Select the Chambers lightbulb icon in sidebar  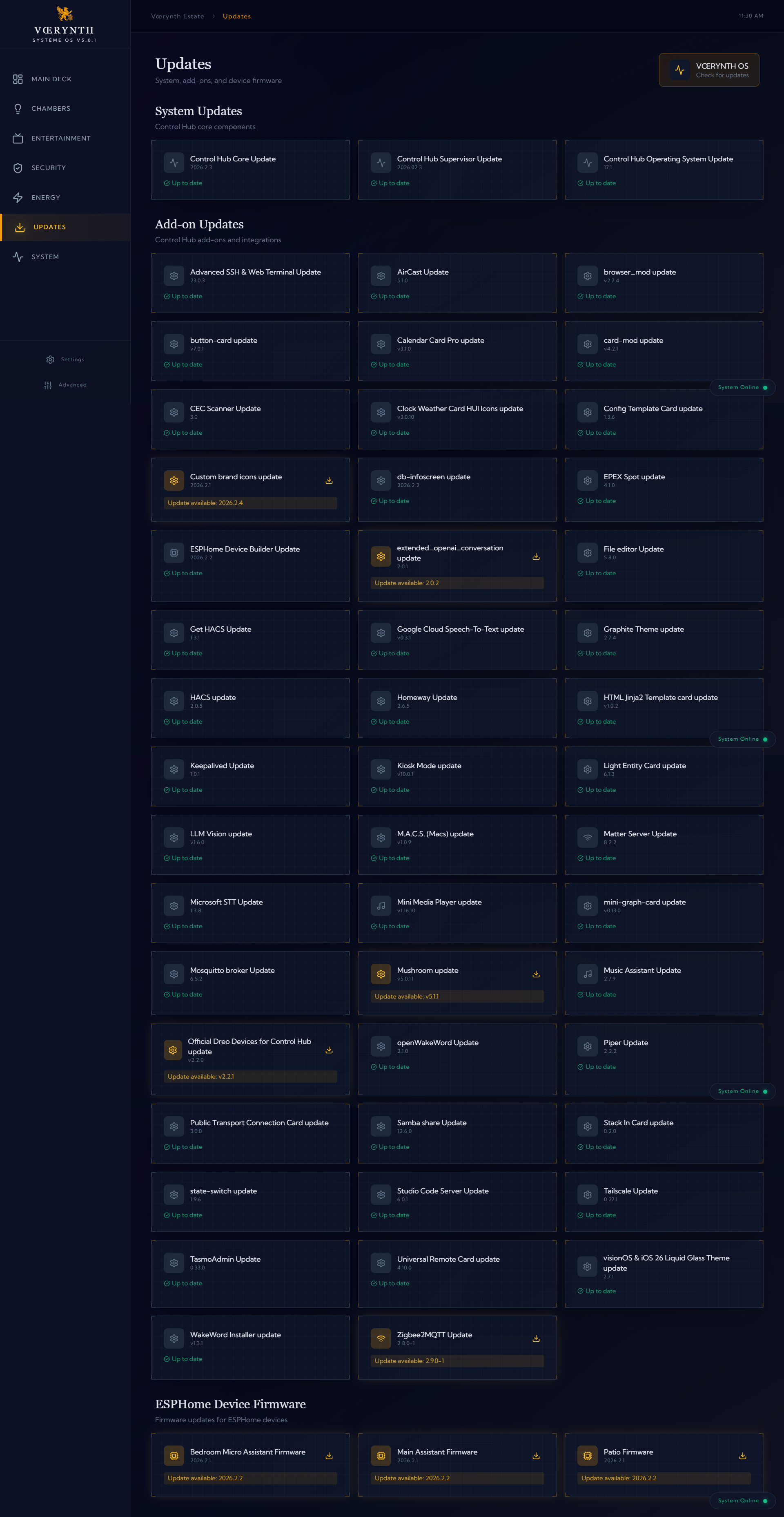click(x=18, y=108)
